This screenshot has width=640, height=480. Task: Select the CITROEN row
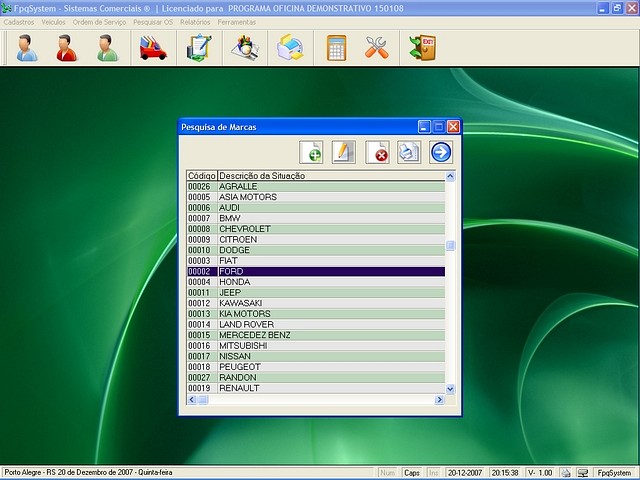point(316,240)
